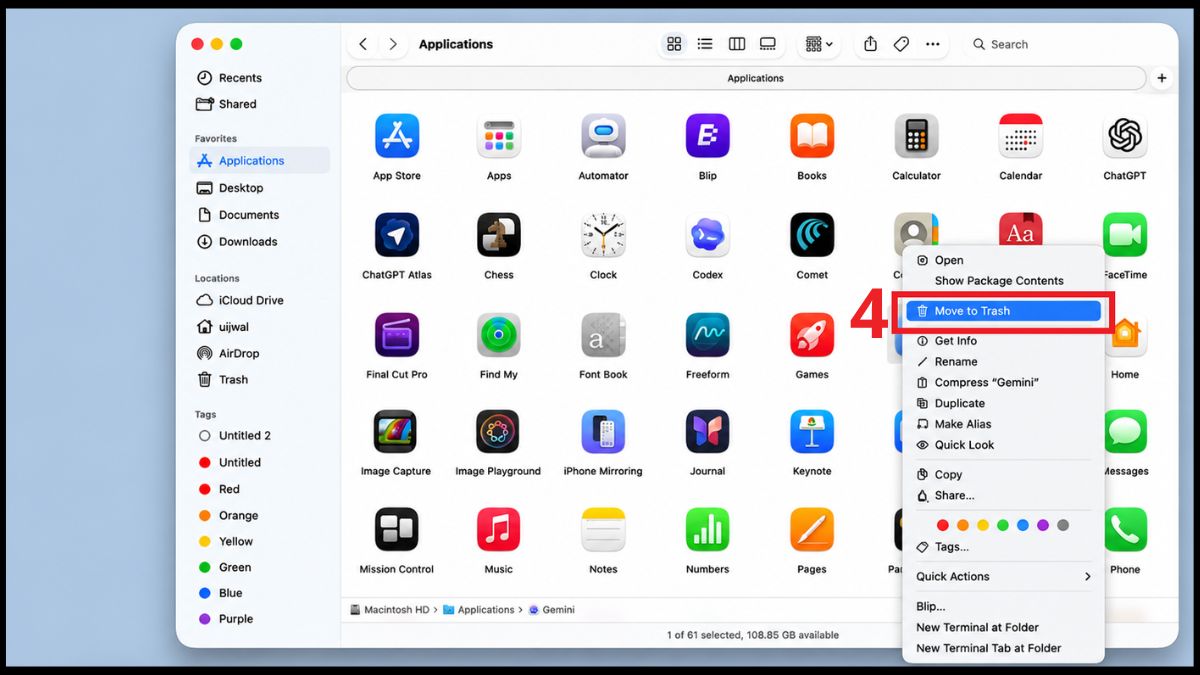The height and width of the screenshot is (675, 1200).
Task: Switch to gallery view in toolbar
Action: click(768, 44)
